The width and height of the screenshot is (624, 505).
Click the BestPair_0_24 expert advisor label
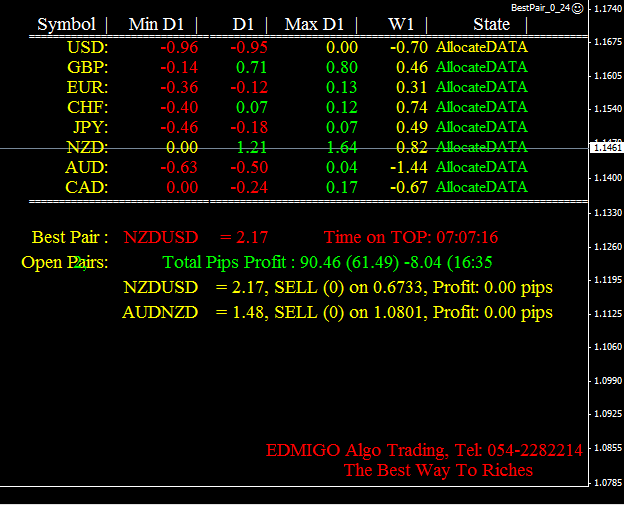(x=540, y=8)
